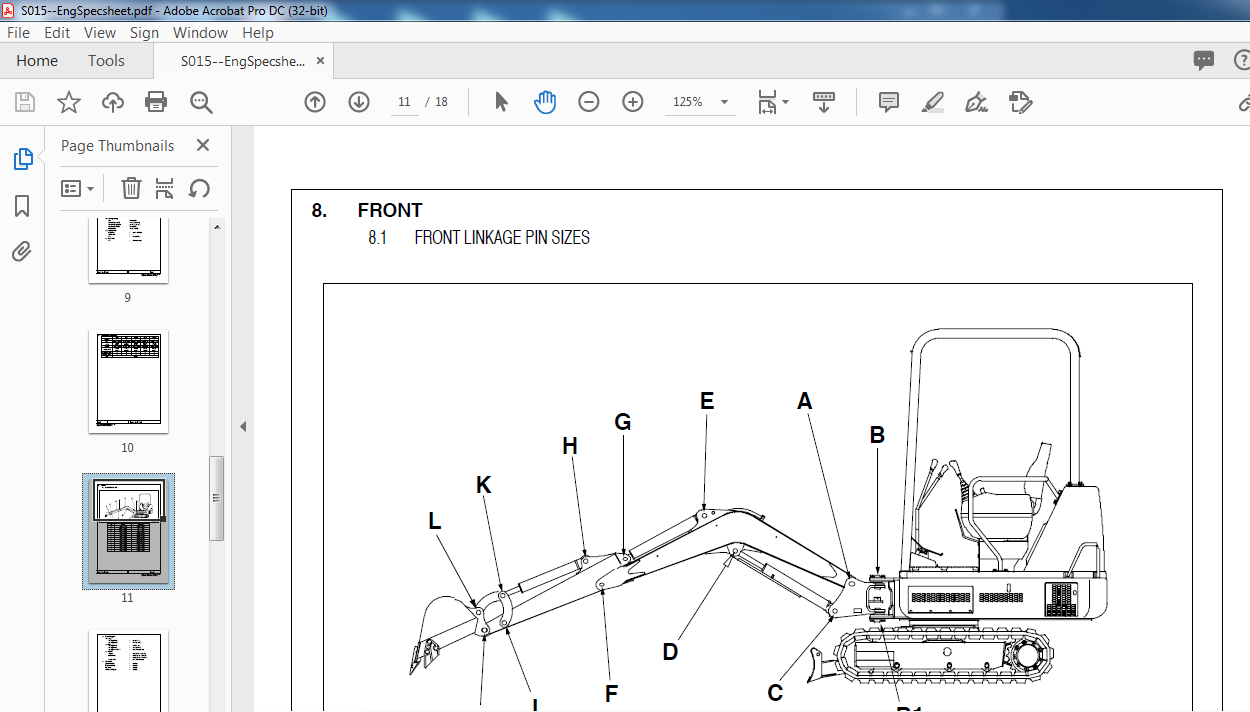Click the label E in the diagram
1250x712 pixels.
click(x=707, y=401)
